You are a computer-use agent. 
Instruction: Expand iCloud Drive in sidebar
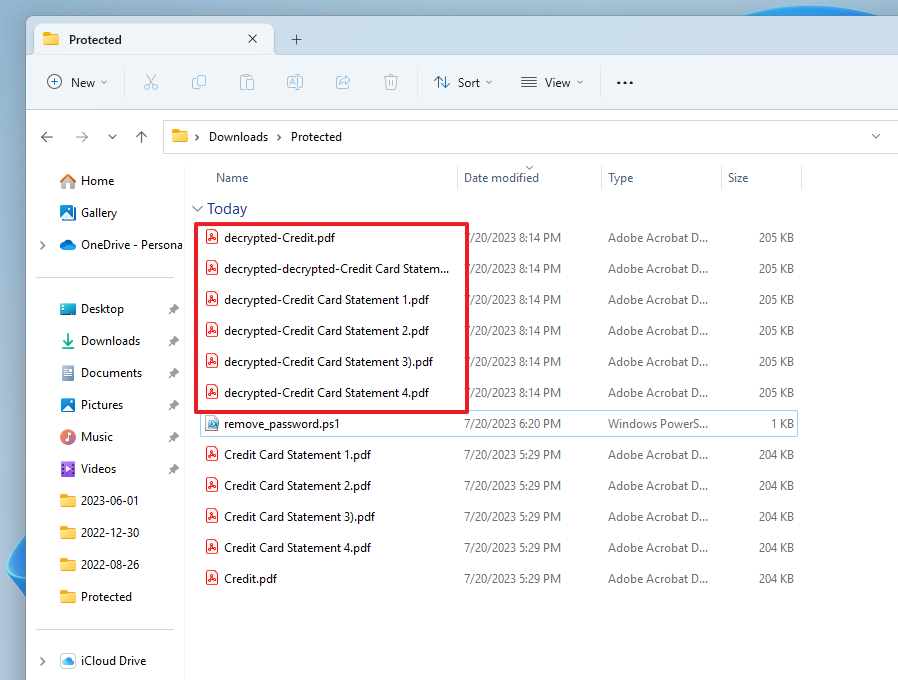42,661
